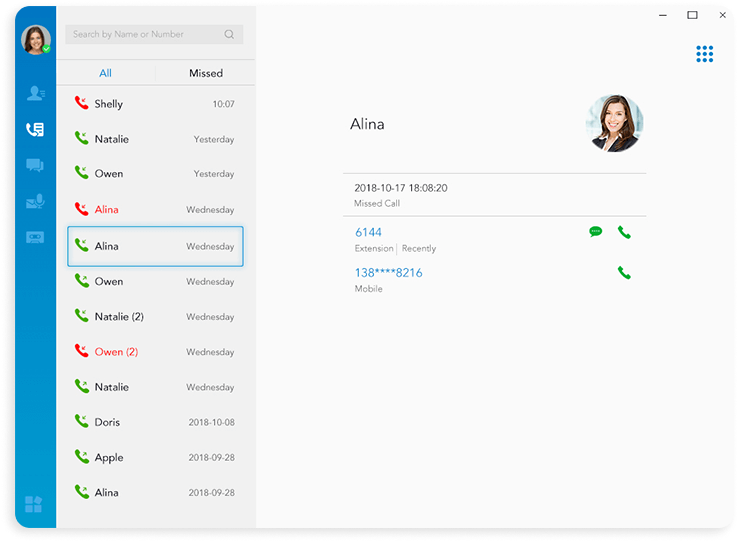Viewport: 739px width, 542px height.
Task: Click Alina's large profile photo
Action: (x=614, y=124)
